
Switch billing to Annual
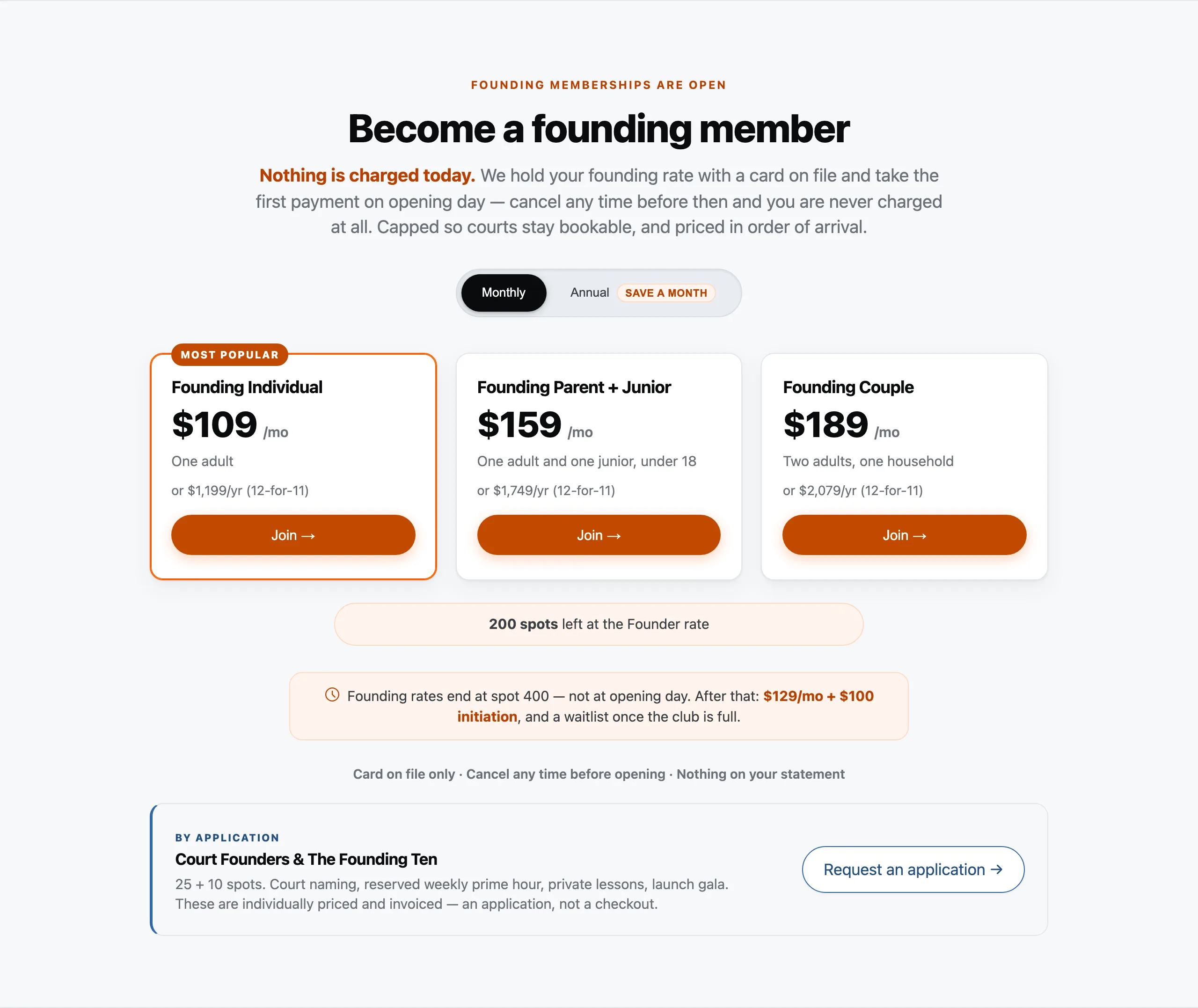click(589, 292)
